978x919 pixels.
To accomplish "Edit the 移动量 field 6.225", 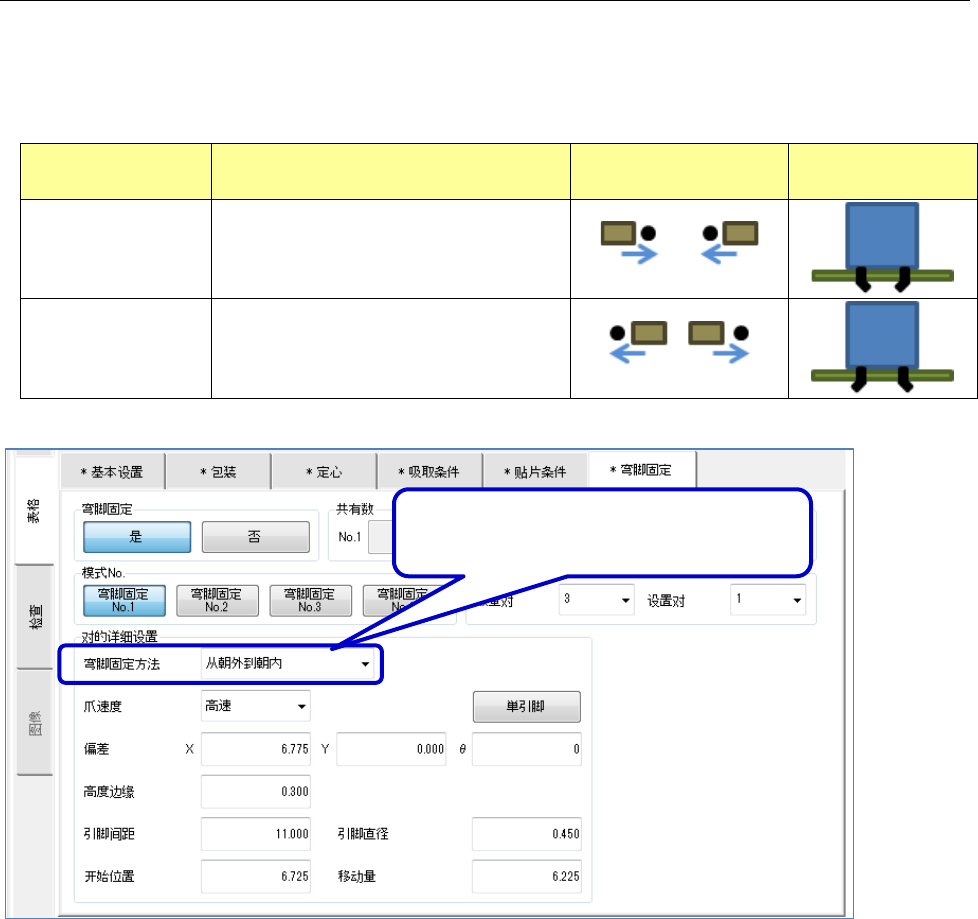I will coord(526,876).
